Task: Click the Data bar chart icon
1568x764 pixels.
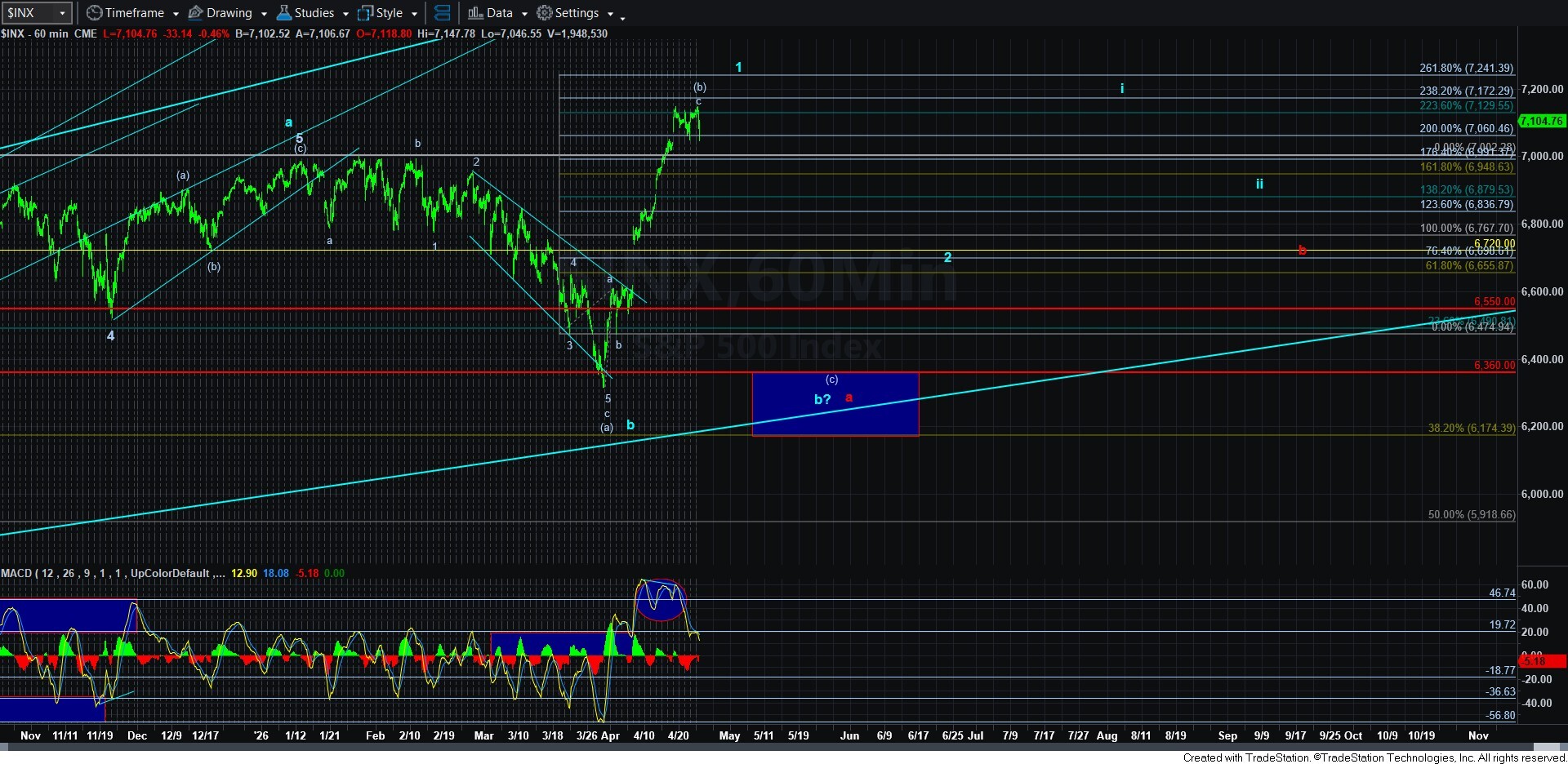Action: point(475,13)
